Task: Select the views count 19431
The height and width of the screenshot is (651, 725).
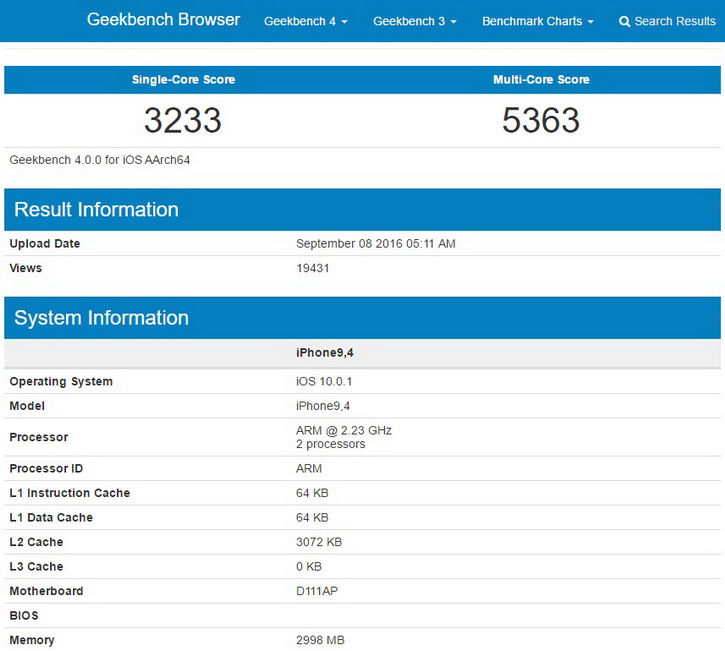Action: click(x=313, y=268)
